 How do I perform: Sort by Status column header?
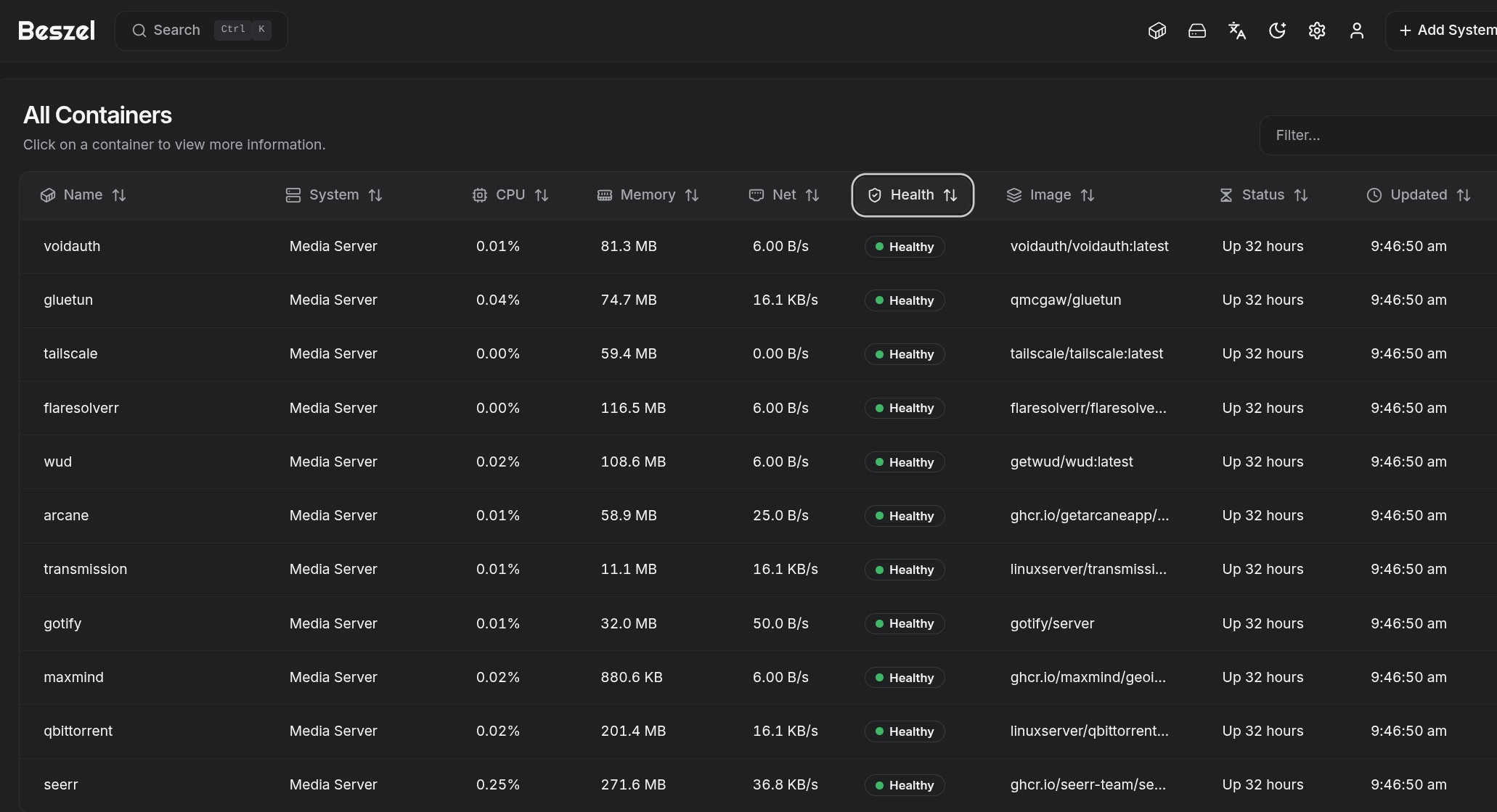coord(1263,195)
